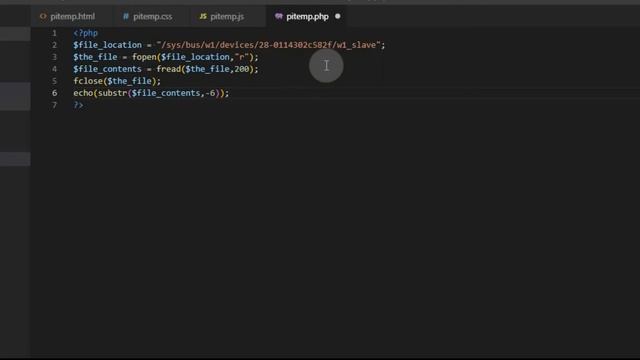Click the closing ?> tag on line 7
This screenshot has width=640, height=360.
tap(78, 105)
